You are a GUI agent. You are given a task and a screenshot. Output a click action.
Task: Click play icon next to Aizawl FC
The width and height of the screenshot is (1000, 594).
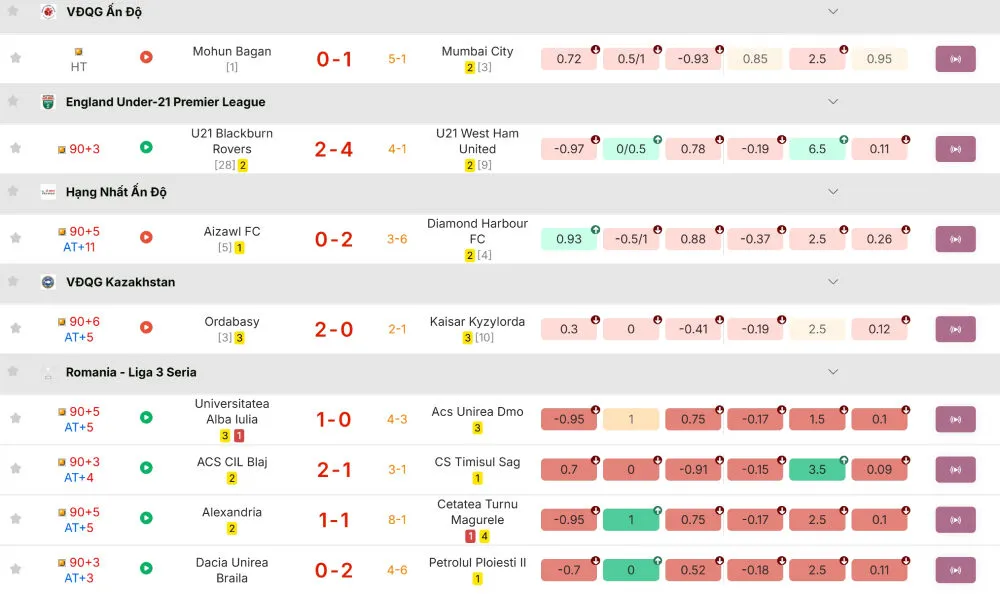pos(146,238)
